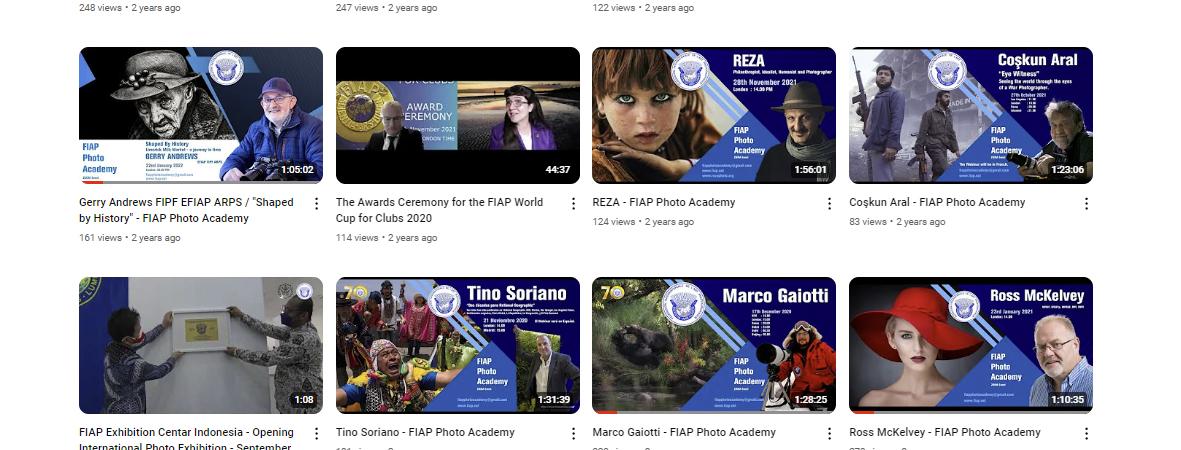This screenshot has height=450, width=1181.
Task: Open action menu for Tino Soriano video
Action: tap(573, 433)
